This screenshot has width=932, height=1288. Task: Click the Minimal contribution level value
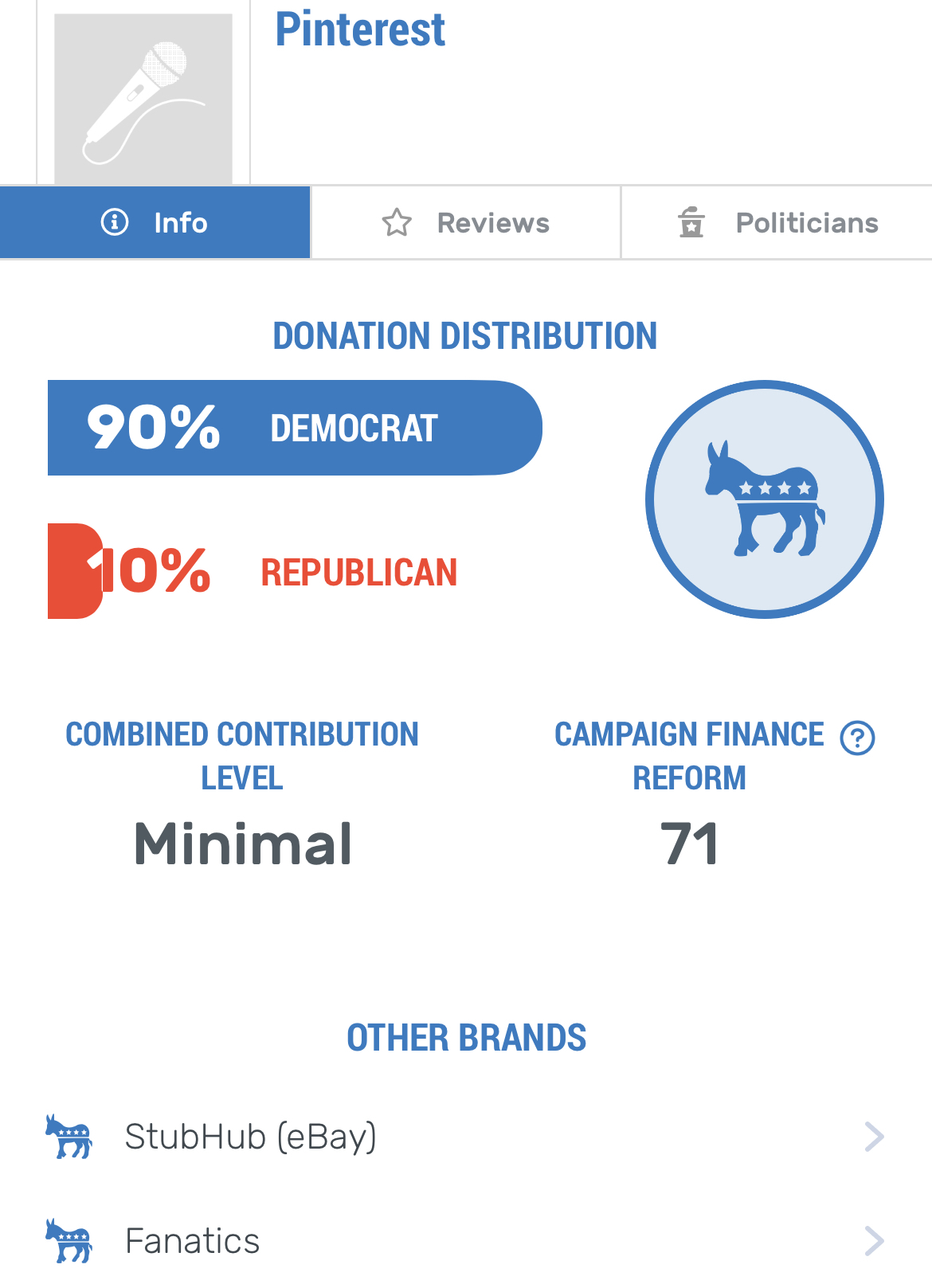click(x=243, y=844)
